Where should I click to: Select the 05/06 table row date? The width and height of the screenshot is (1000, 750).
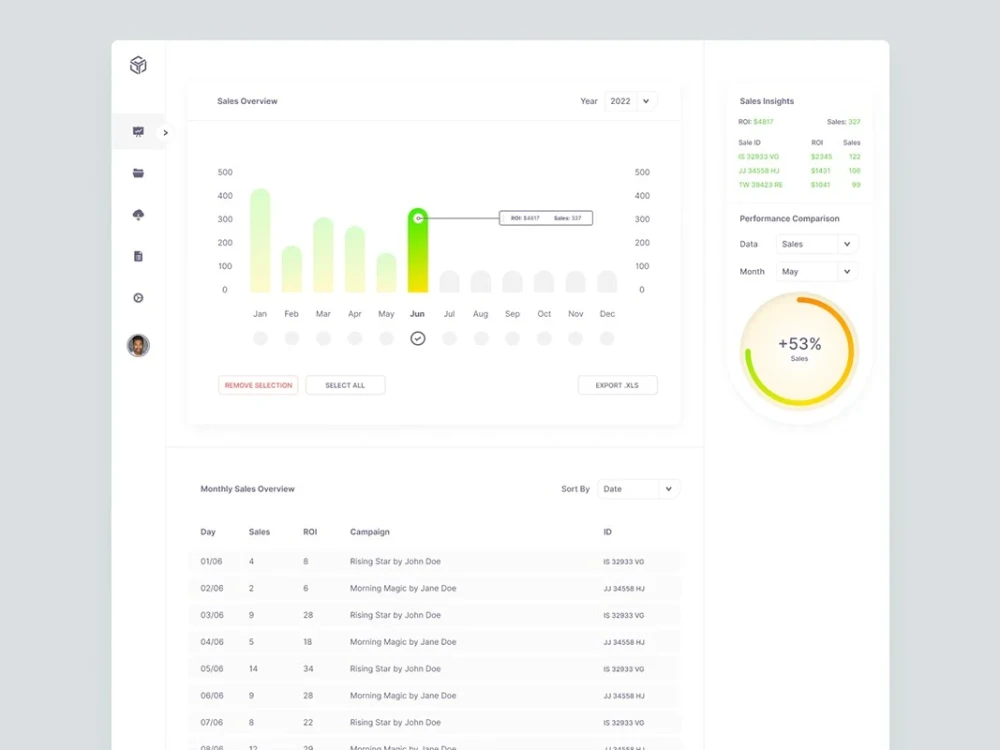point(212,668)
